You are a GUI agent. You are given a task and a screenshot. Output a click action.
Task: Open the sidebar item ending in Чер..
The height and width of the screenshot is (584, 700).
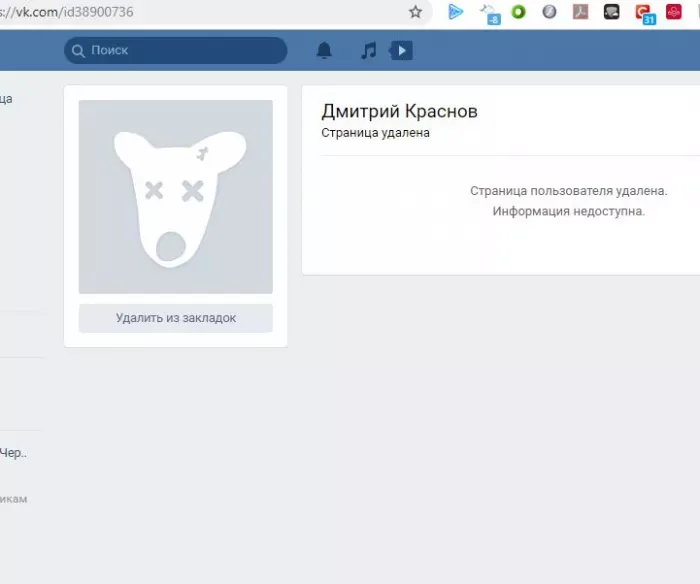tap(13, 453)
